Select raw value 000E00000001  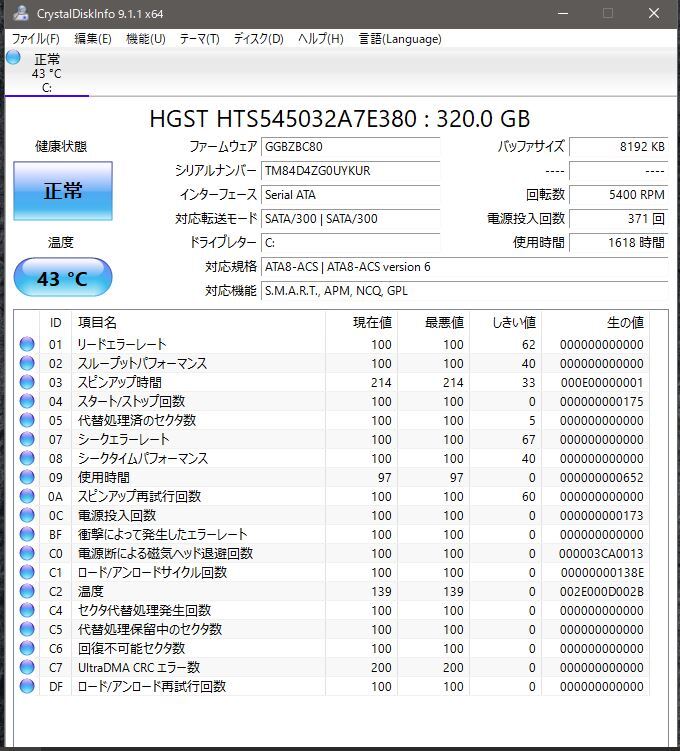point(602,382)
